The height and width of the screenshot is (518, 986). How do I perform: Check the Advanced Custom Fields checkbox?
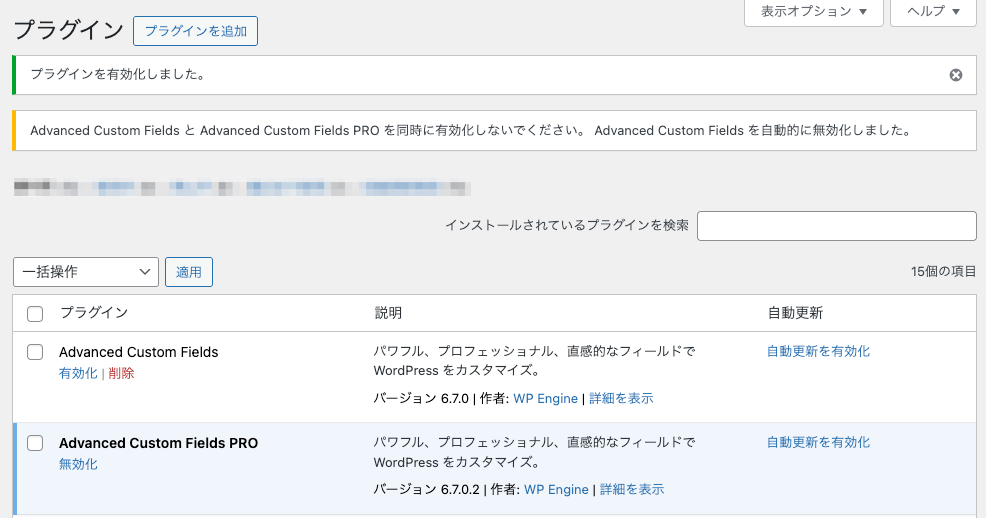[35, 352]
